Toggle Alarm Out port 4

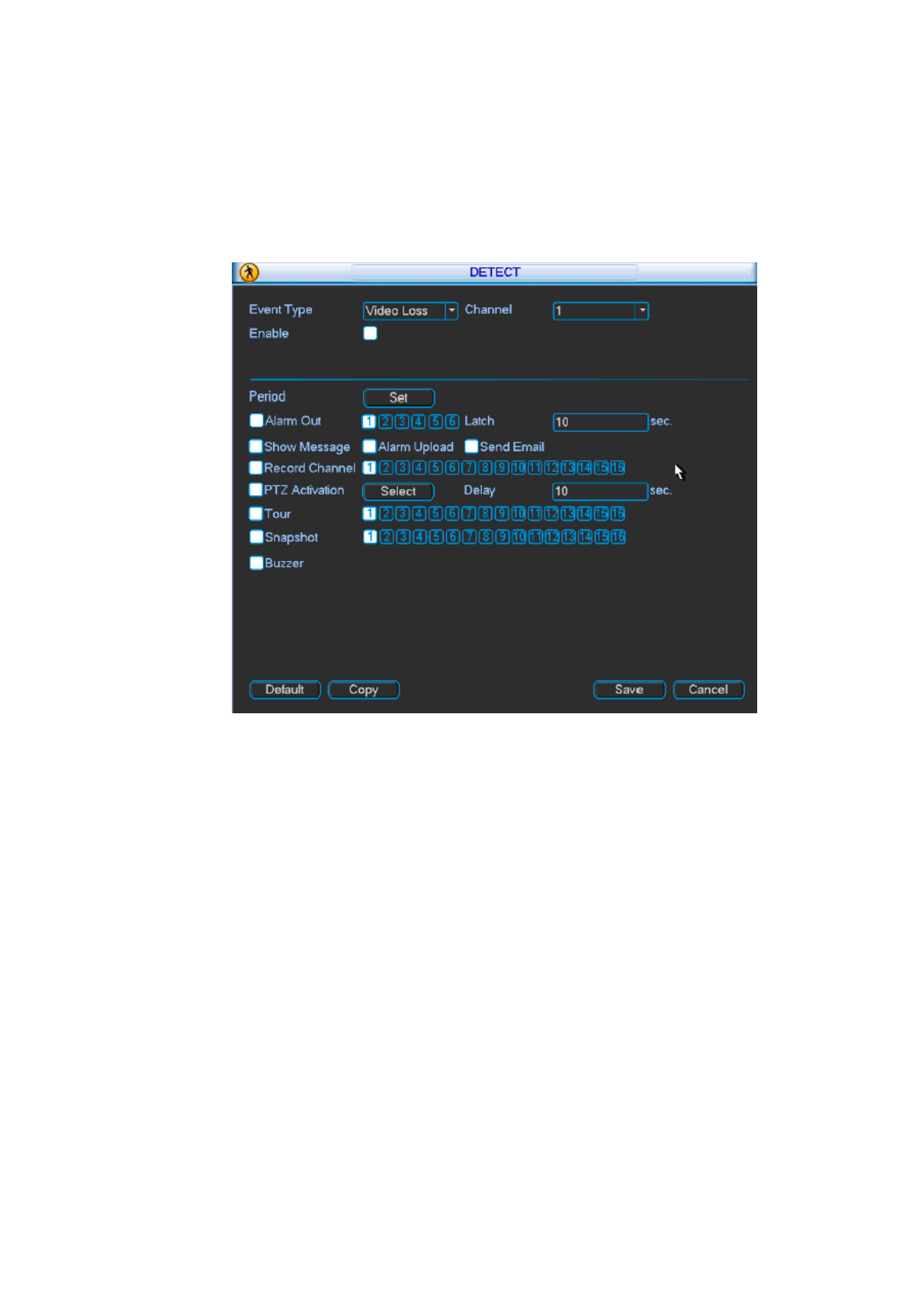click(x=418, y=421)
